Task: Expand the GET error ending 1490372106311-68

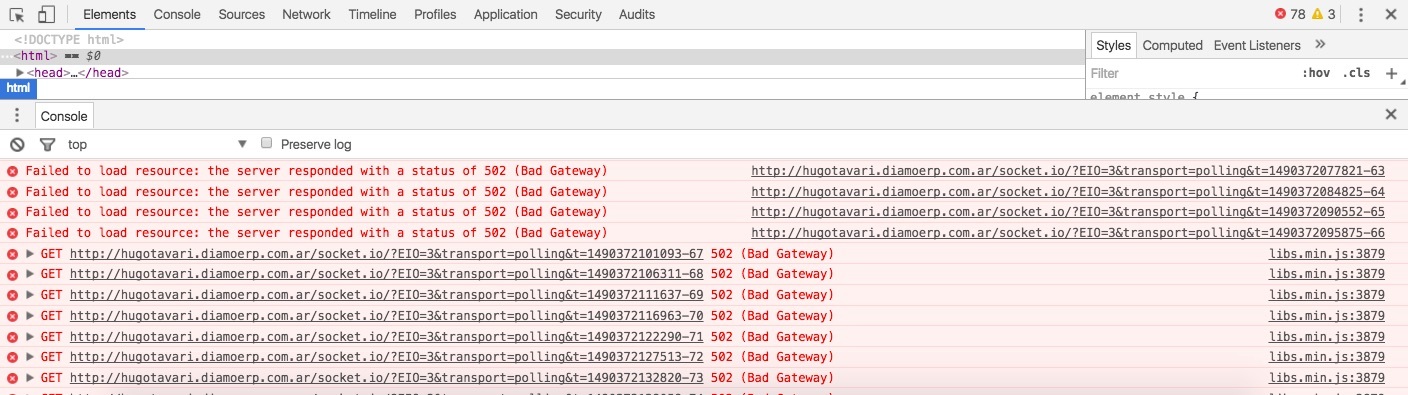Action: (x=30, y=274)
